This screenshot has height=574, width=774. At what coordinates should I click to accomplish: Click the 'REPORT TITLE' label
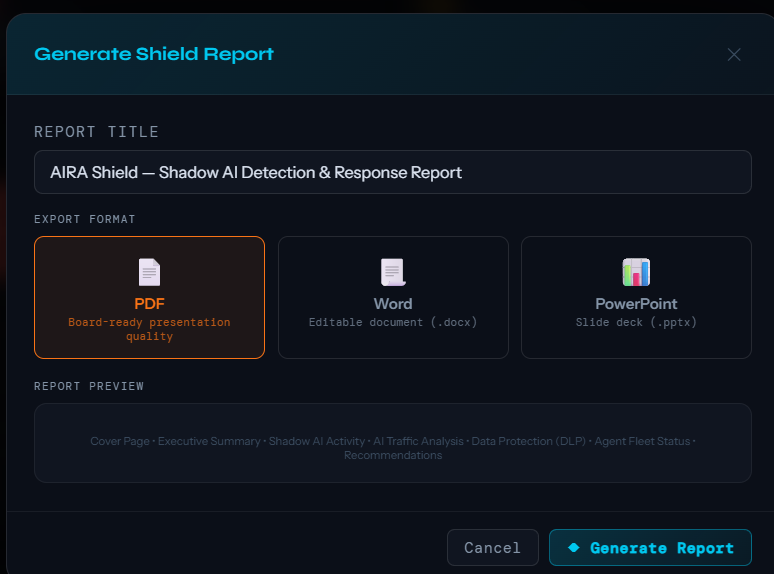[96, 132]
